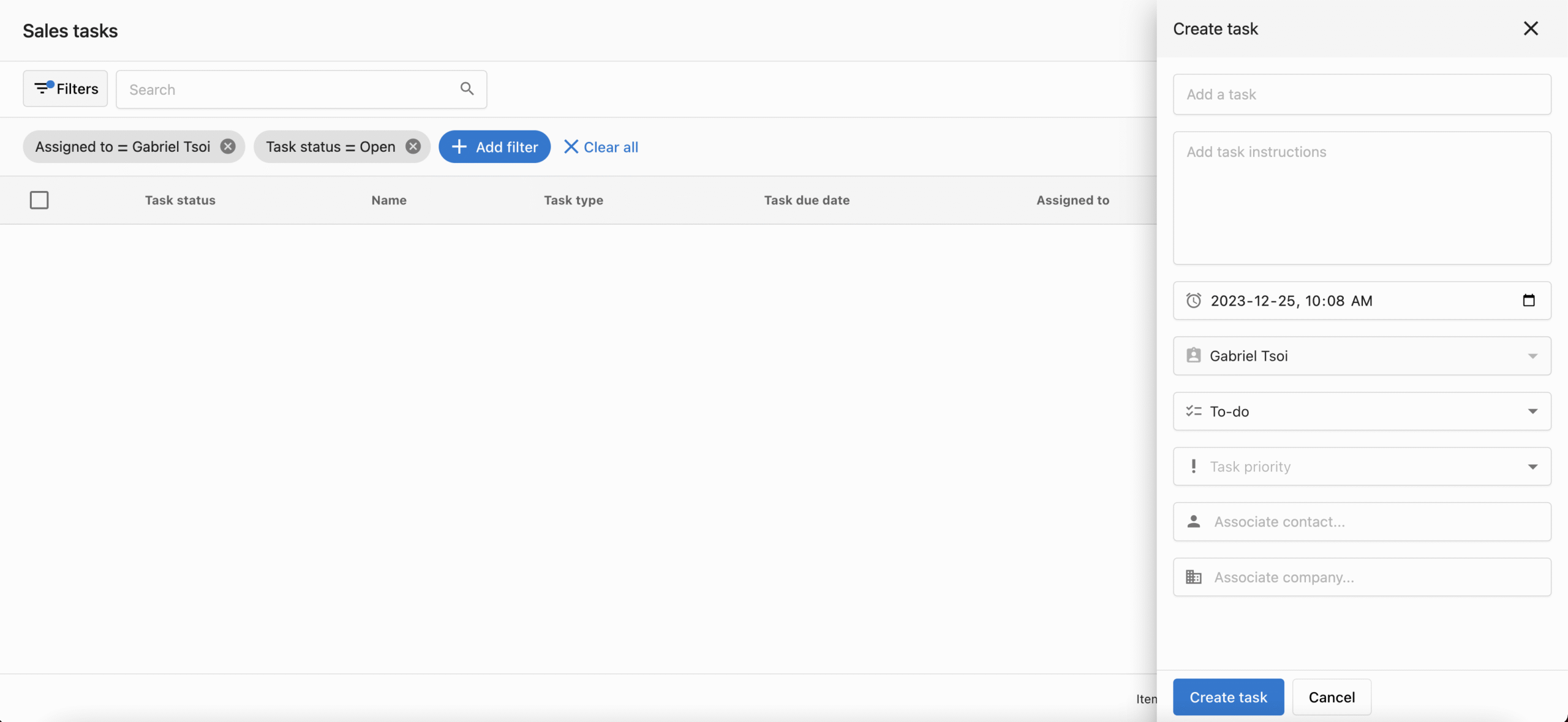The image size is (1568, 722).
Task: Focus the Add a task name field
Action: 1361,94
